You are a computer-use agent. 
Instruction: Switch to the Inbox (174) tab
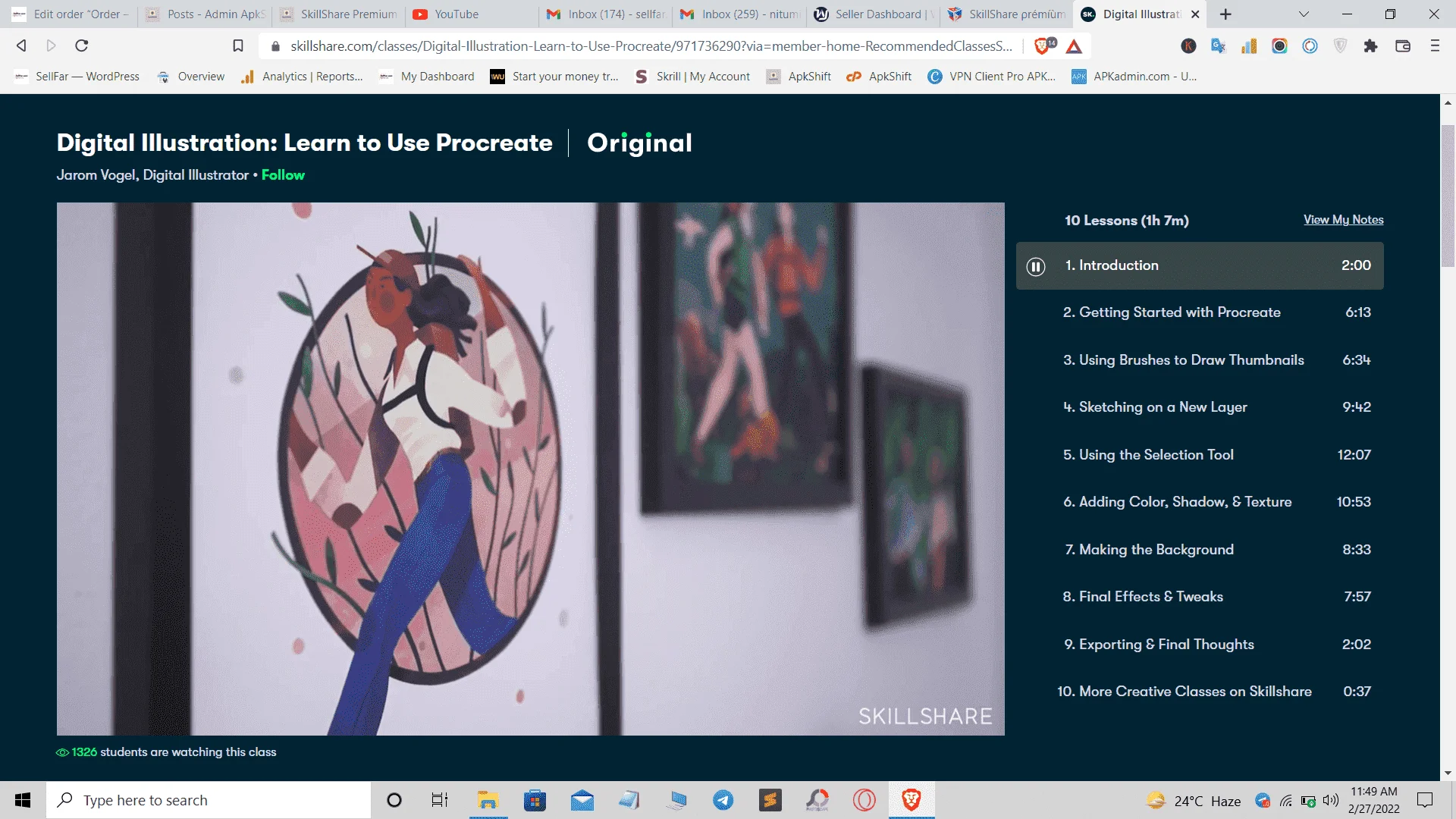coord(606,14)
